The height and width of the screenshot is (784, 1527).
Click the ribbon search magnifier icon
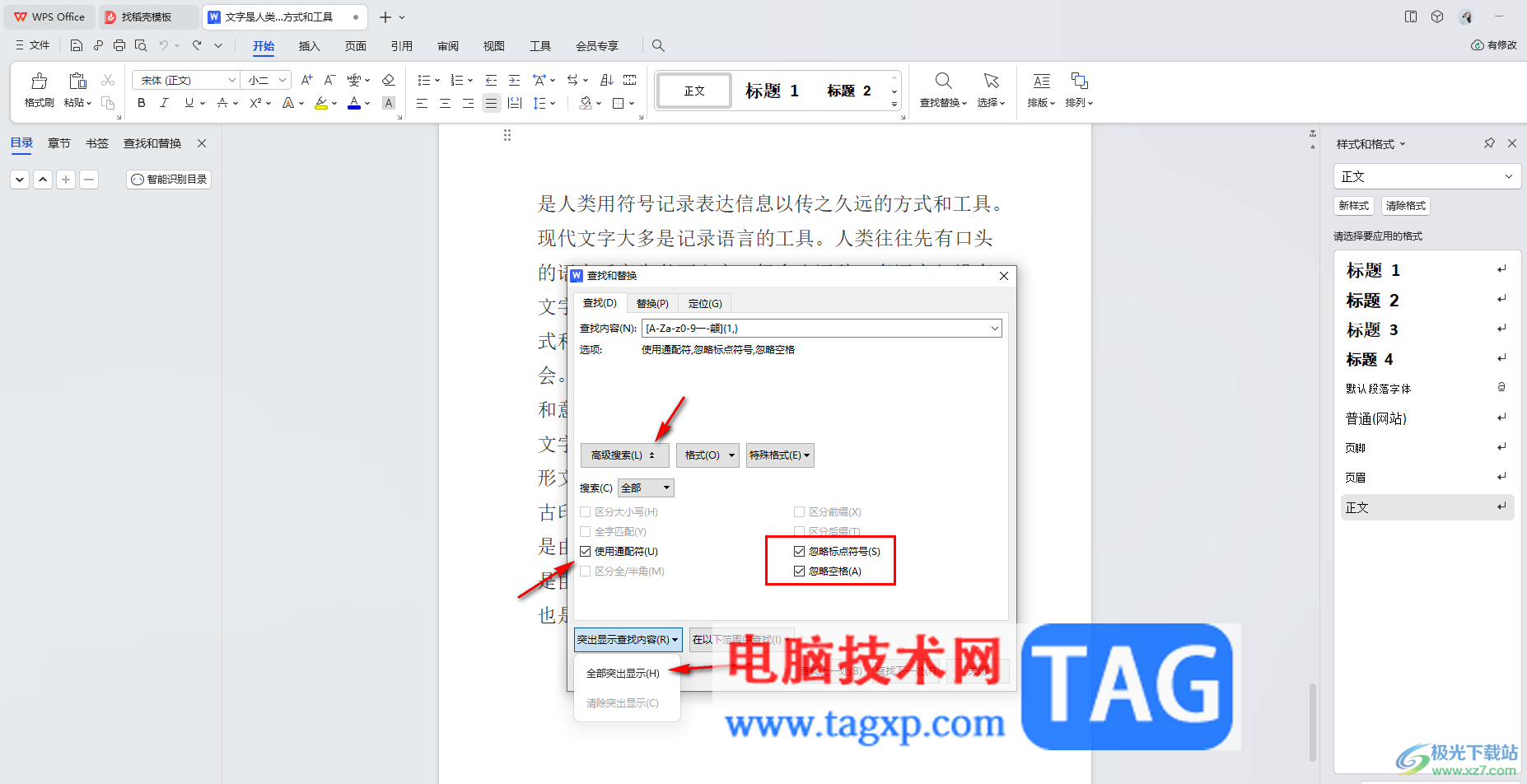[x=658, y=45]
